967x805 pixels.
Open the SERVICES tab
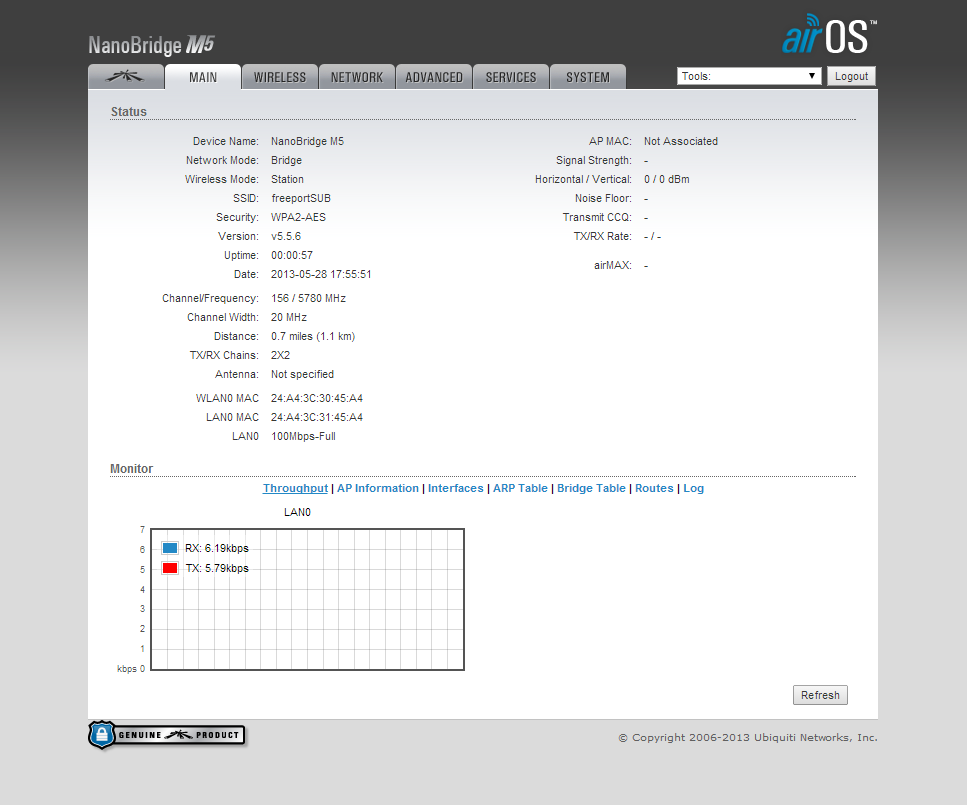tap(511, 76)
